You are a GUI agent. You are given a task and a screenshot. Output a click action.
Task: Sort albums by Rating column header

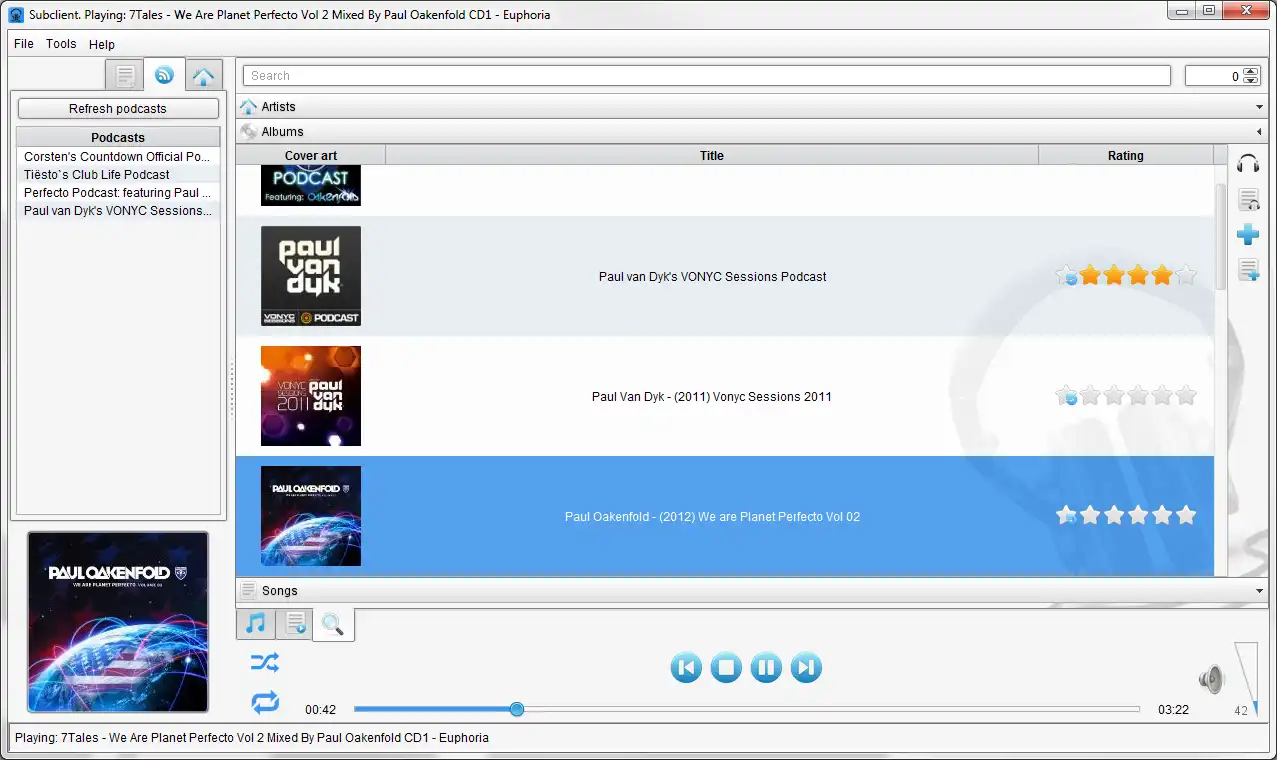1125,155
